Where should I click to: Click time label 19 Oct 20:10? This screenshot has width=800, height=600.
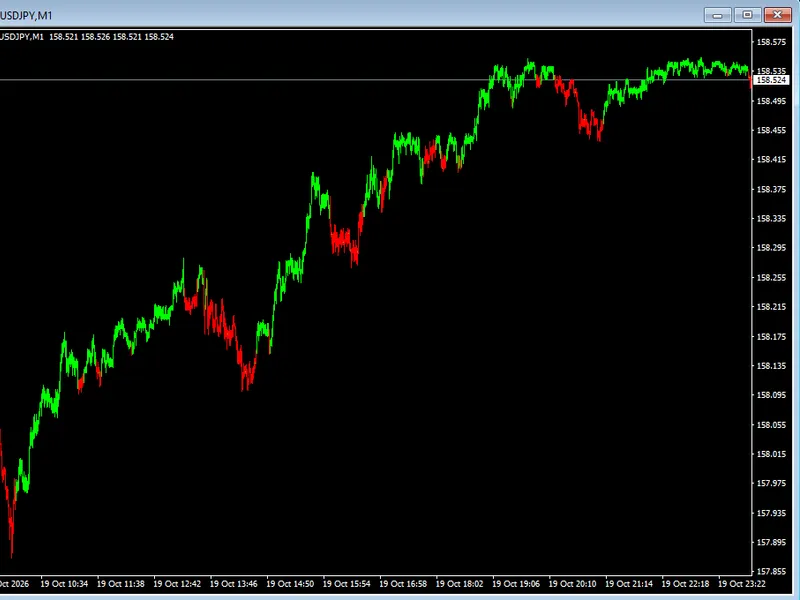click(572, 584)
